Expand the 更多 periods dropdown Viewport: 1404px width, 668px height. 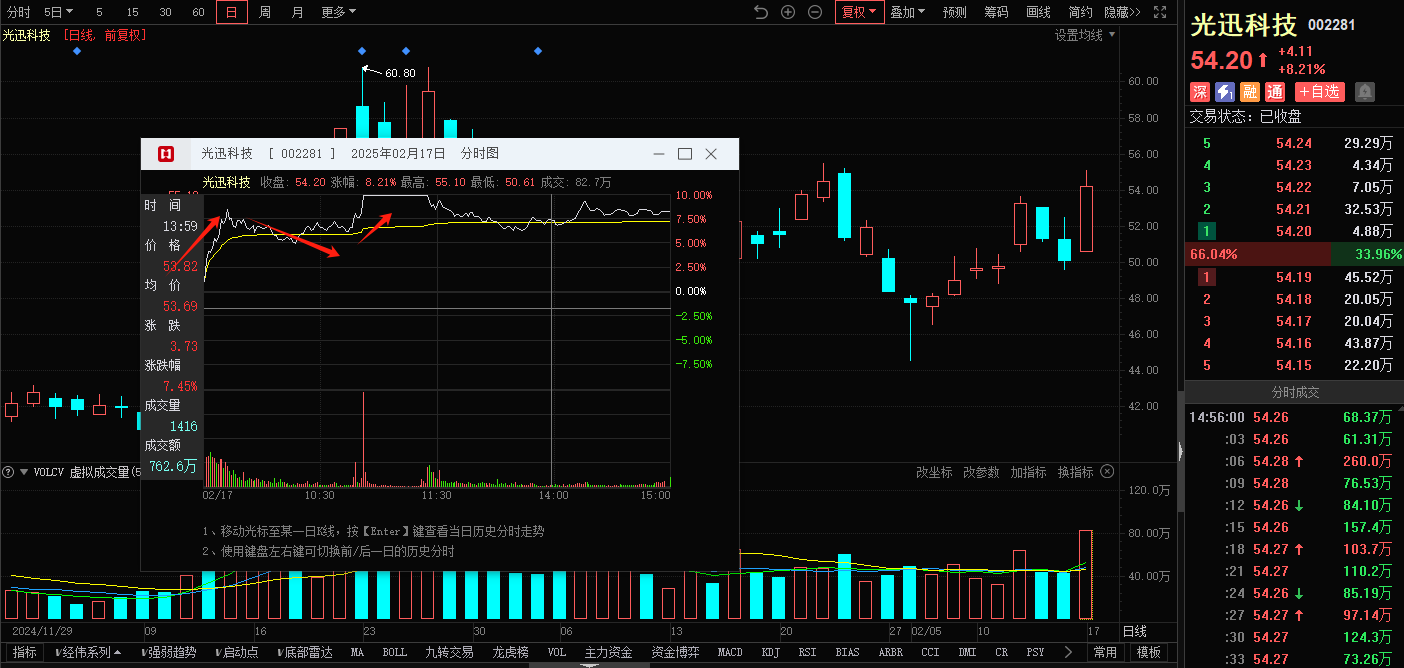[338, 12]
